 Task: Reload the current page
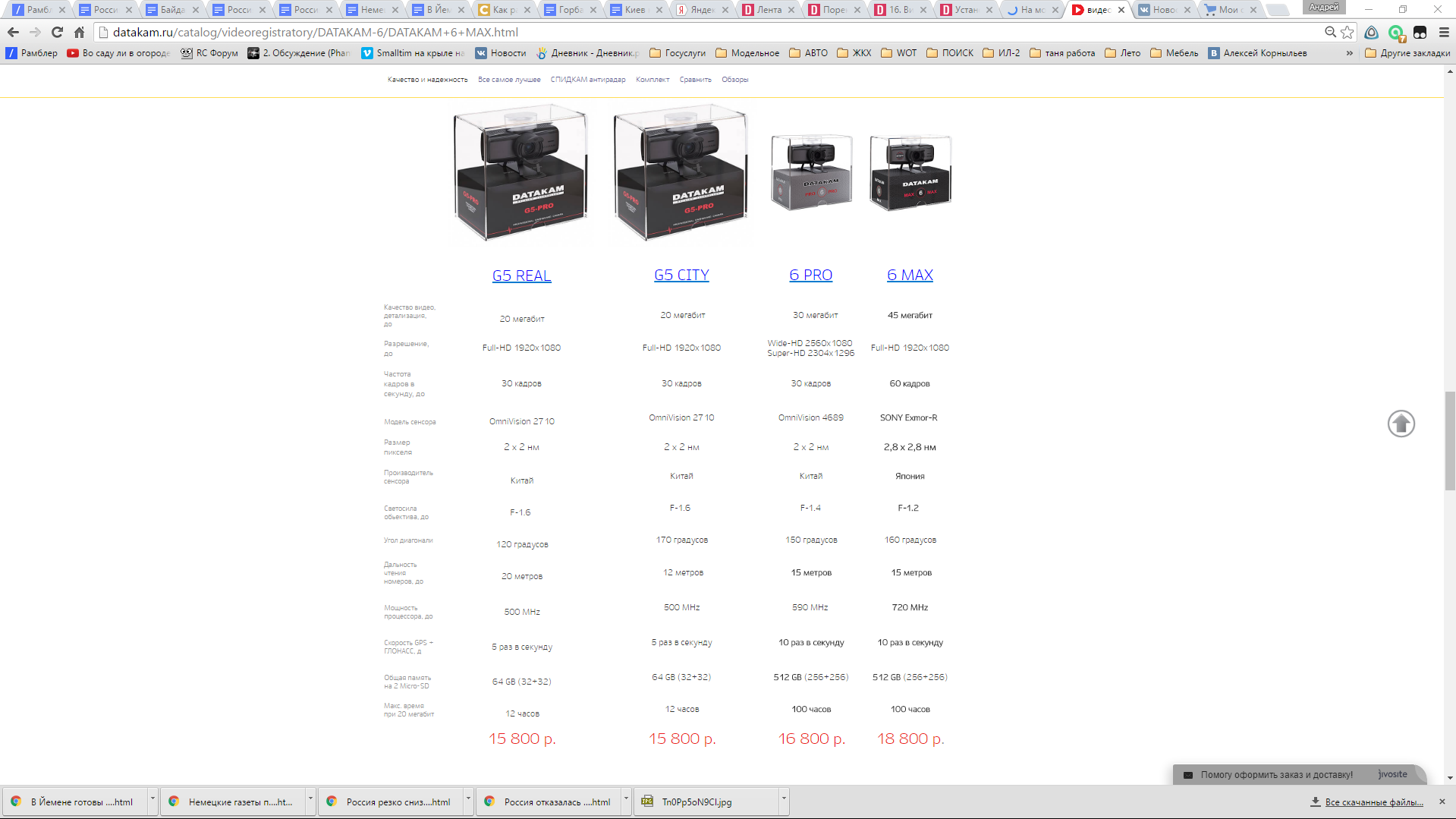click(57, 33)
